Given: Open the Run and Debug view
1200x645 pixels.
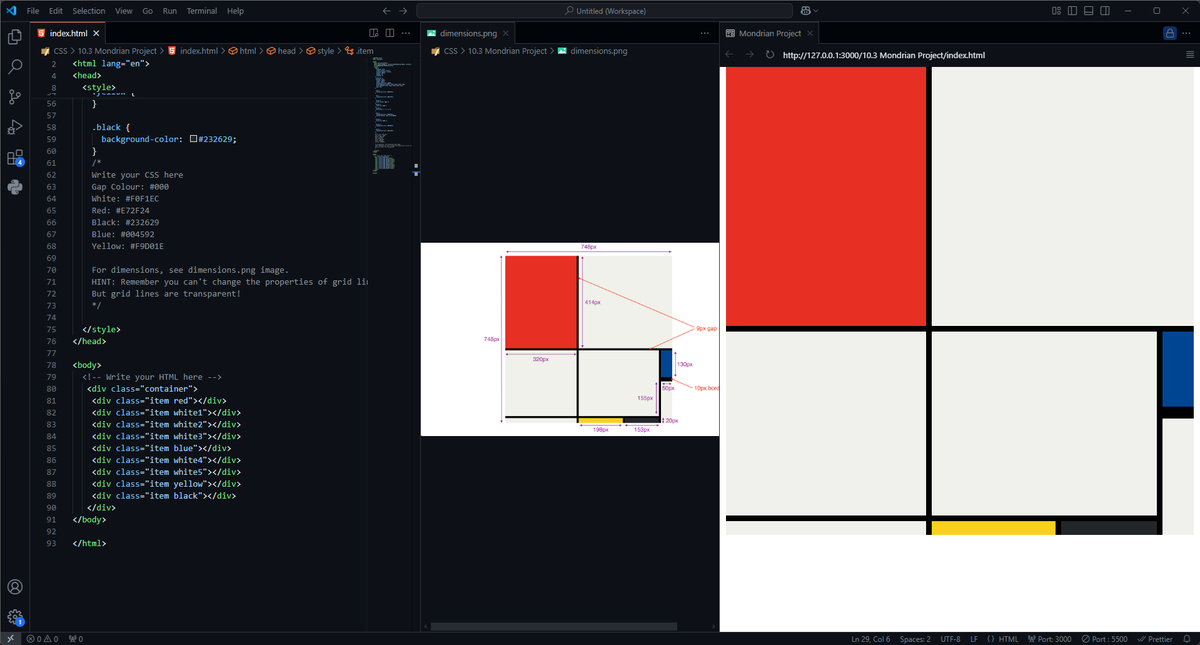Looking at the screenshot, I should click(x=15, y=127).
